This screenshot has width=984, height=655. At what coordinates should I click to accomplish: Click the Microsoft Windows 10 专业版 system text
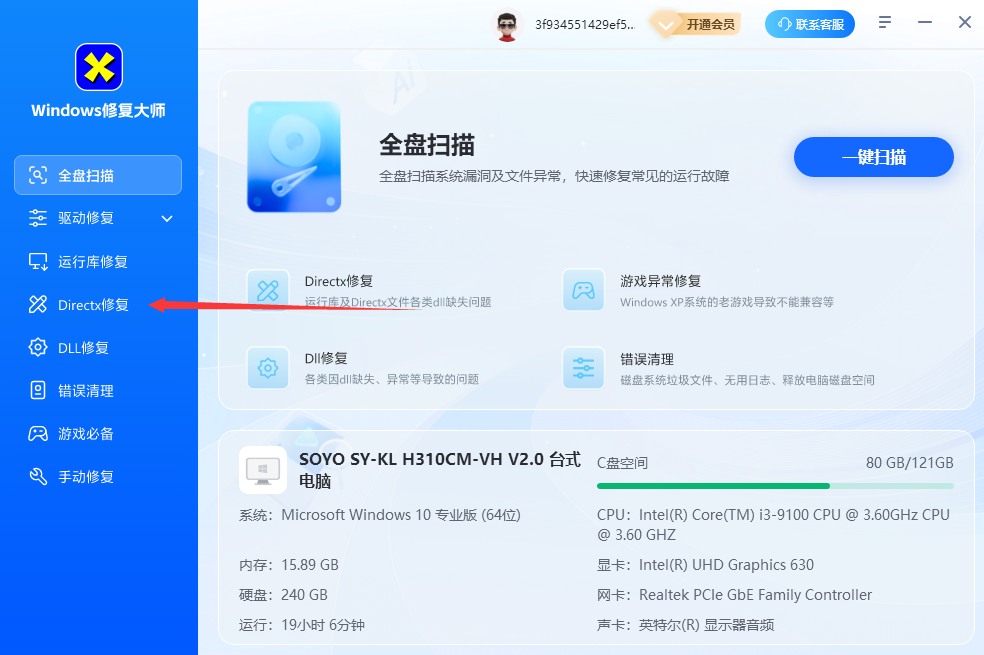tap(380, 515)
